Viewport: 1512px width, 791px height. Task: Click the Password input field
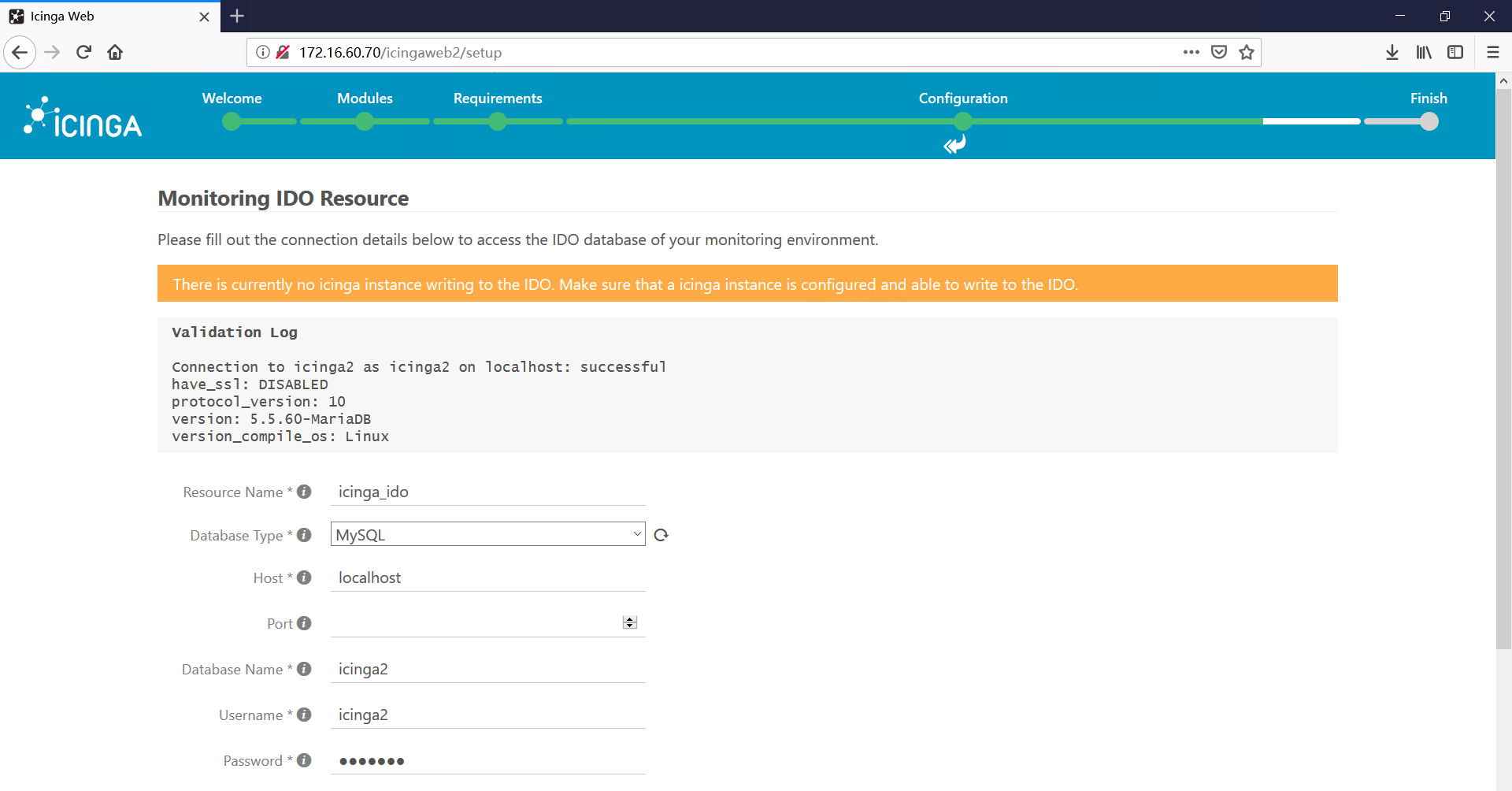pyautogui.click(x=487, y=760)
